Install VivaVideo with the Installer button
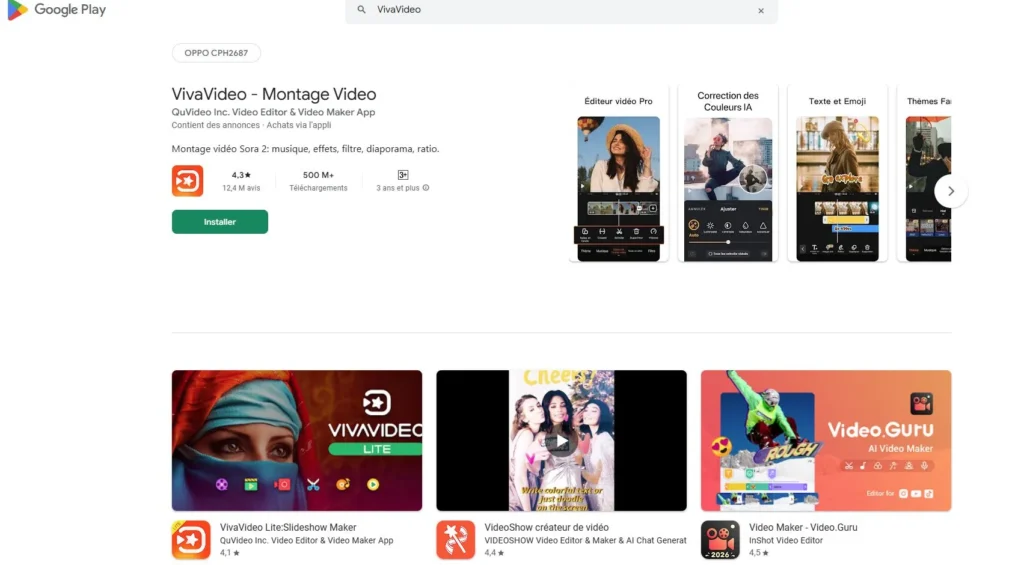The width and height of the screenshot is (1024, 565). [219, 222]
